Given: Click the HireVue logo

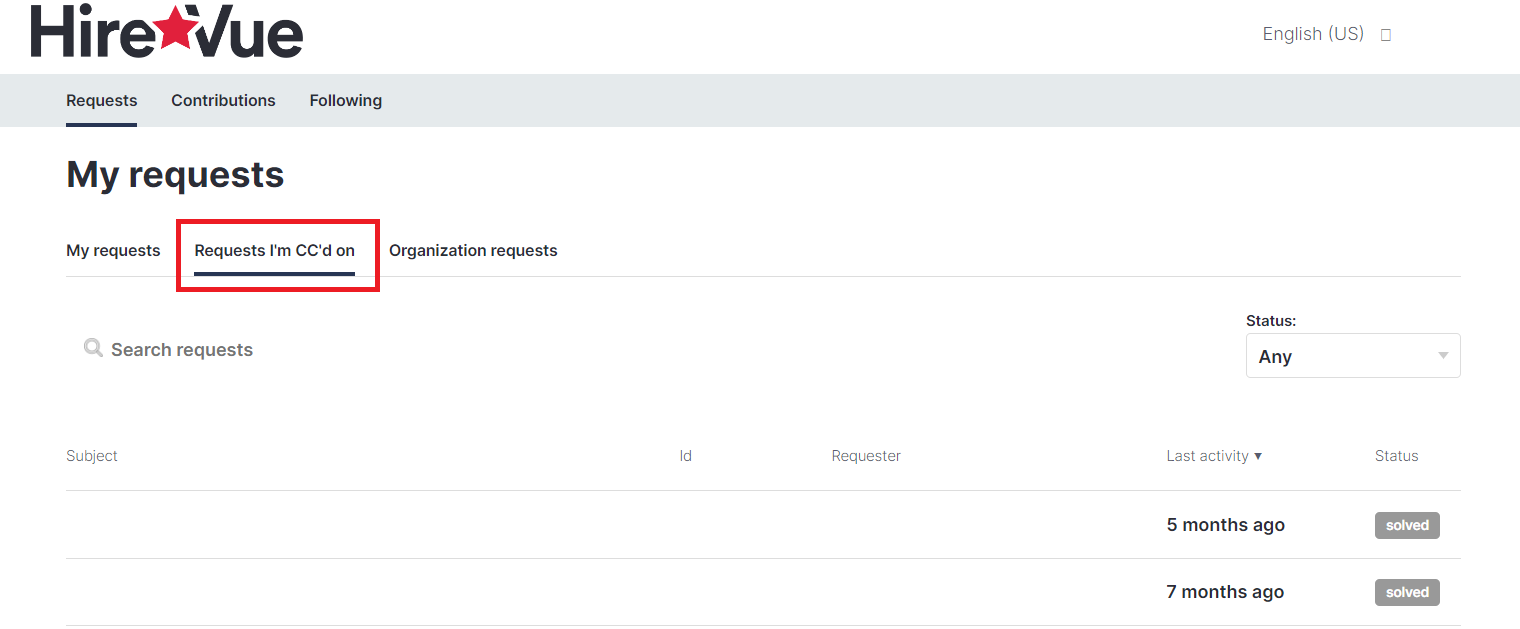Looking at the screenshot, I should [x=167, y=32].
